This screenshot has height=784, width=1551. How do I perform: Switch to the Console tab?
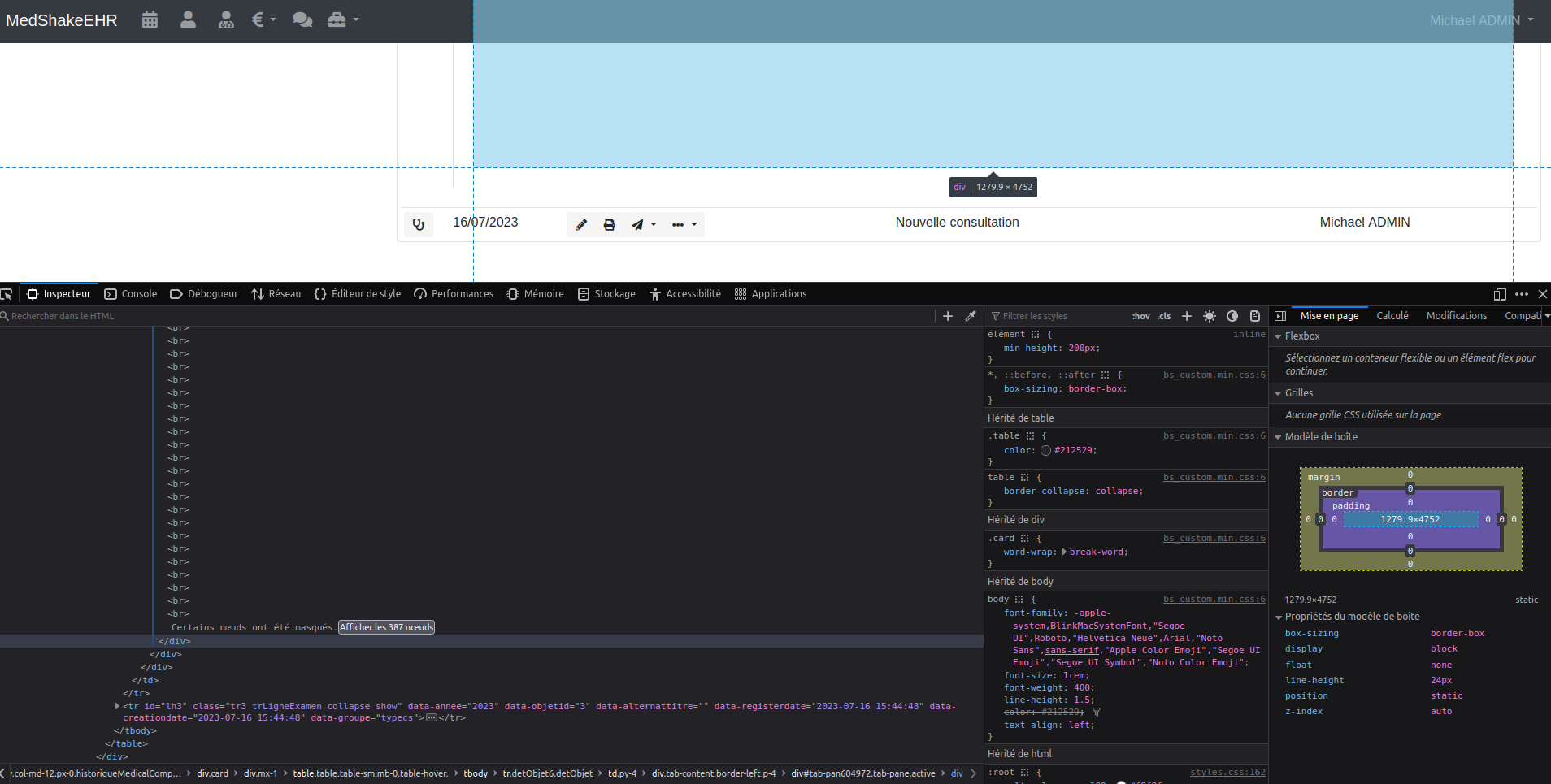pos(131,294)
